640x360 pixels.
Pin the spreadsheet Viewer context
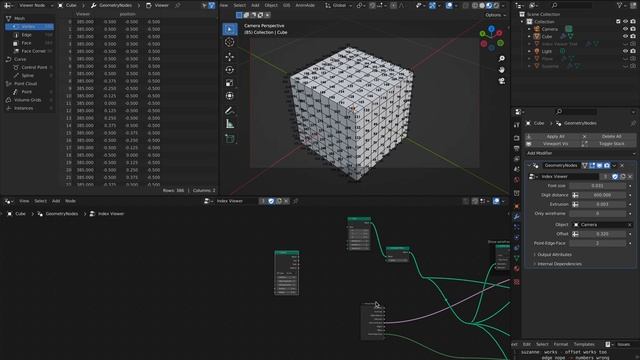[x=178, y=5]
